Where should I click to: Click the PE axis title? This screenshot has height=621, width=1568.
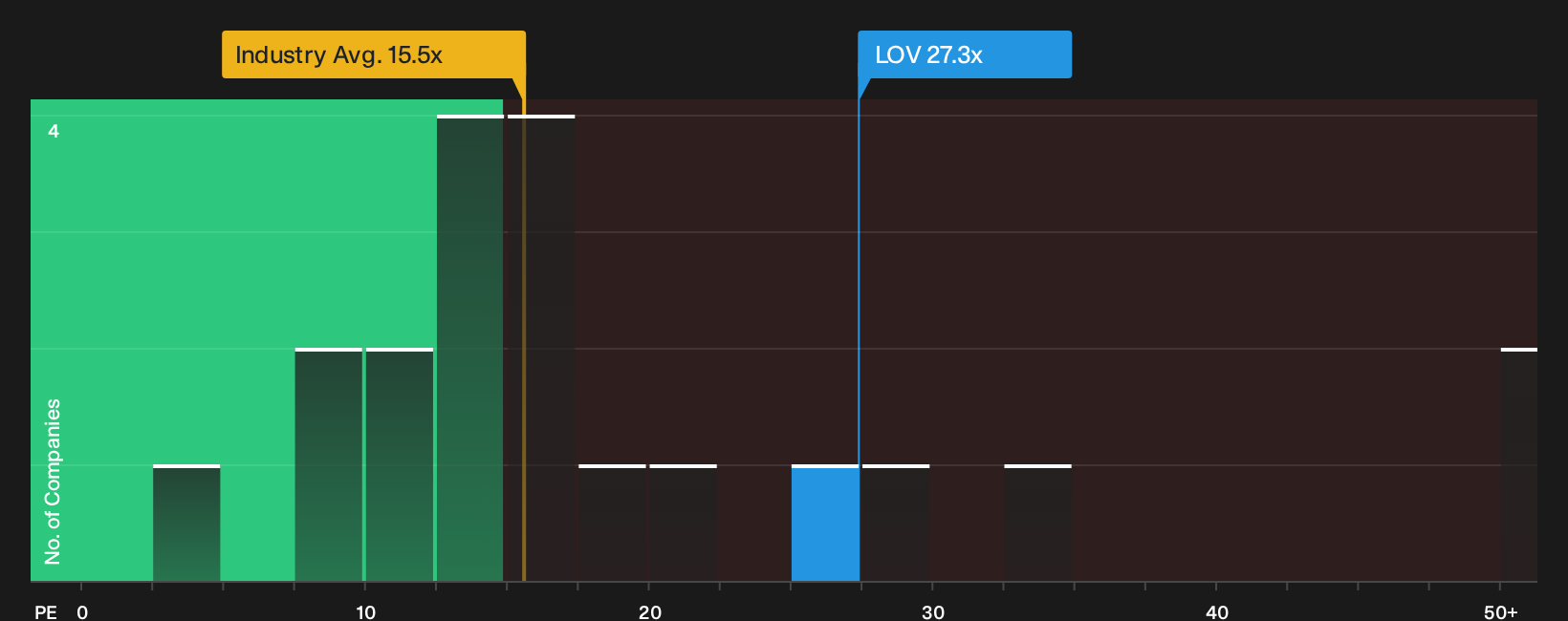tap(46, 611)
